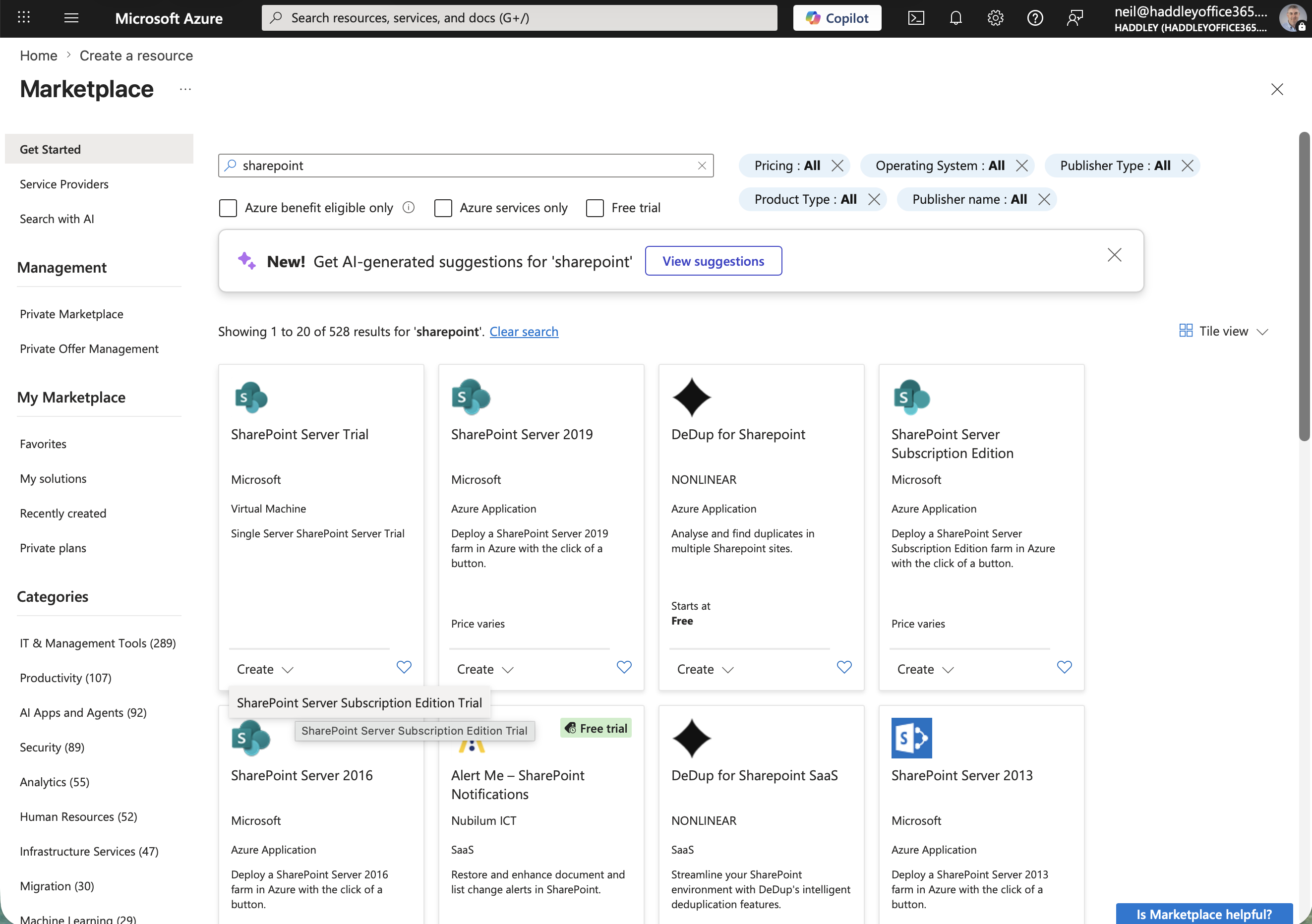Click Is Marketplace helpful? button
Viewport: 1312px width, 924px height.
coord(1204,914)
